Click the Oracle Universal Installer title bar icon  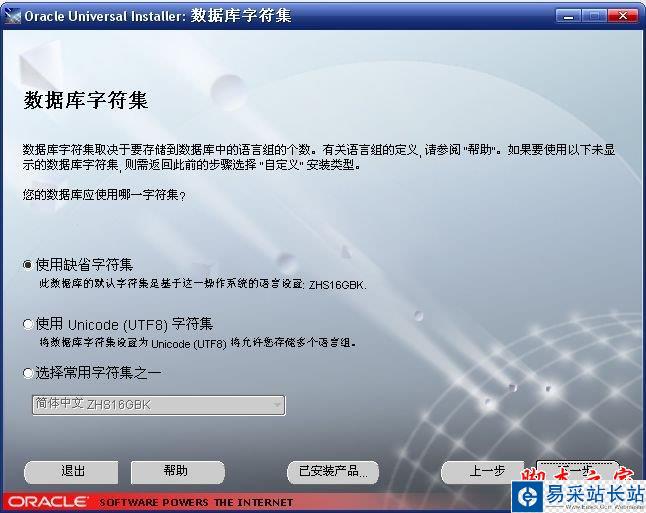coord(12,16)
